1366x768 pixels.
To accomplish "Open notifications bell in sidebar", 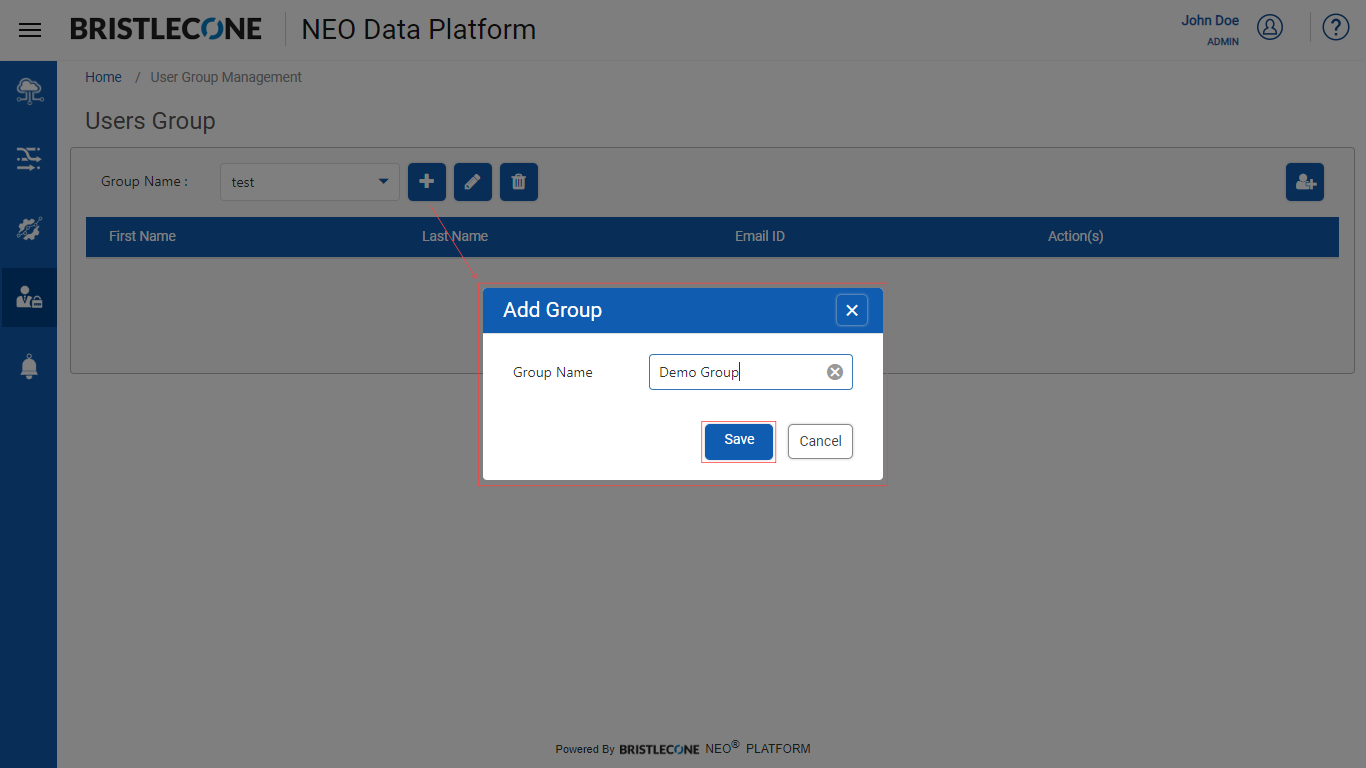I will tap(29, 366).
